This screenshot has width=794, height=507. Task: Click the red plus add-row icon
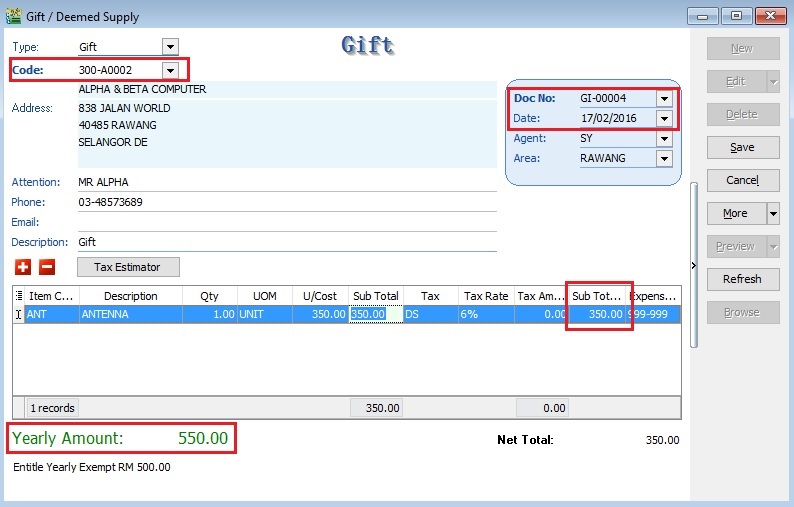[23, 267]
